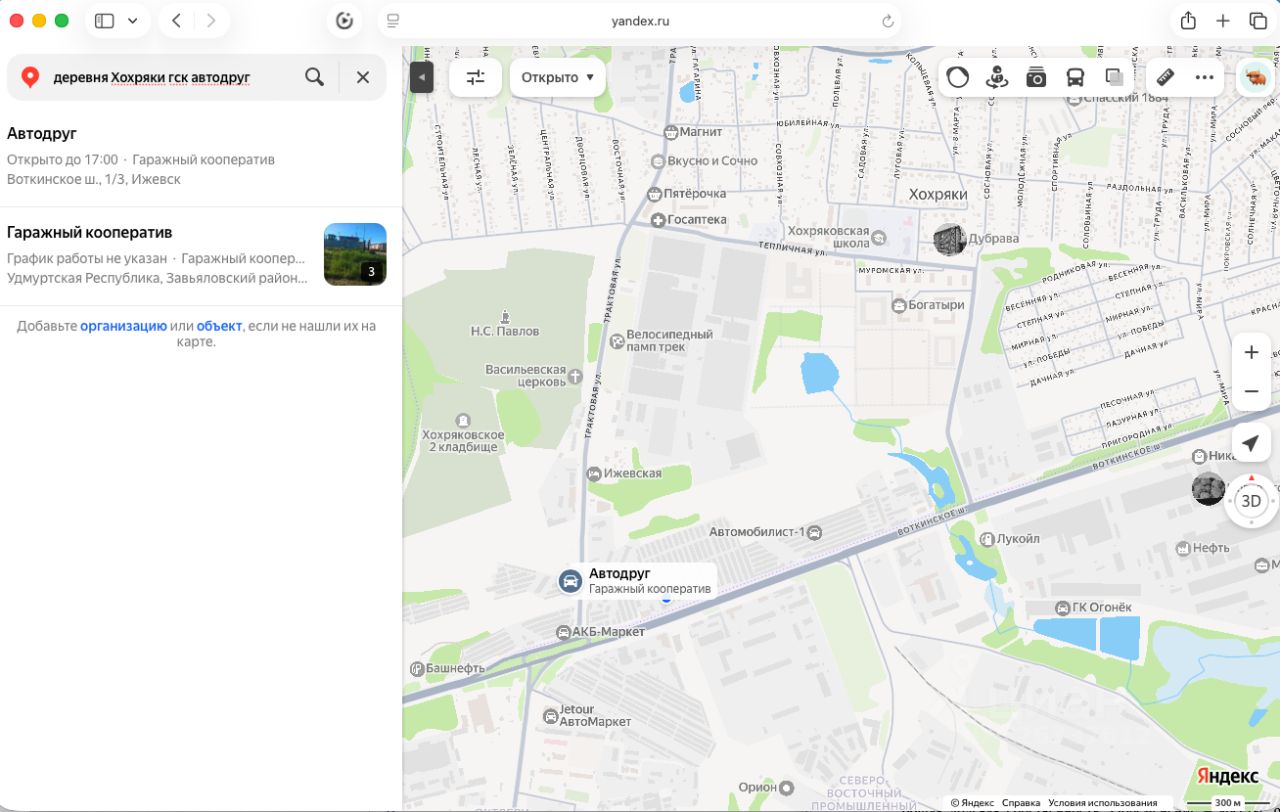1280x812 pixels.
Task: Click the Магнит store marker
Action: pos(671,131)
